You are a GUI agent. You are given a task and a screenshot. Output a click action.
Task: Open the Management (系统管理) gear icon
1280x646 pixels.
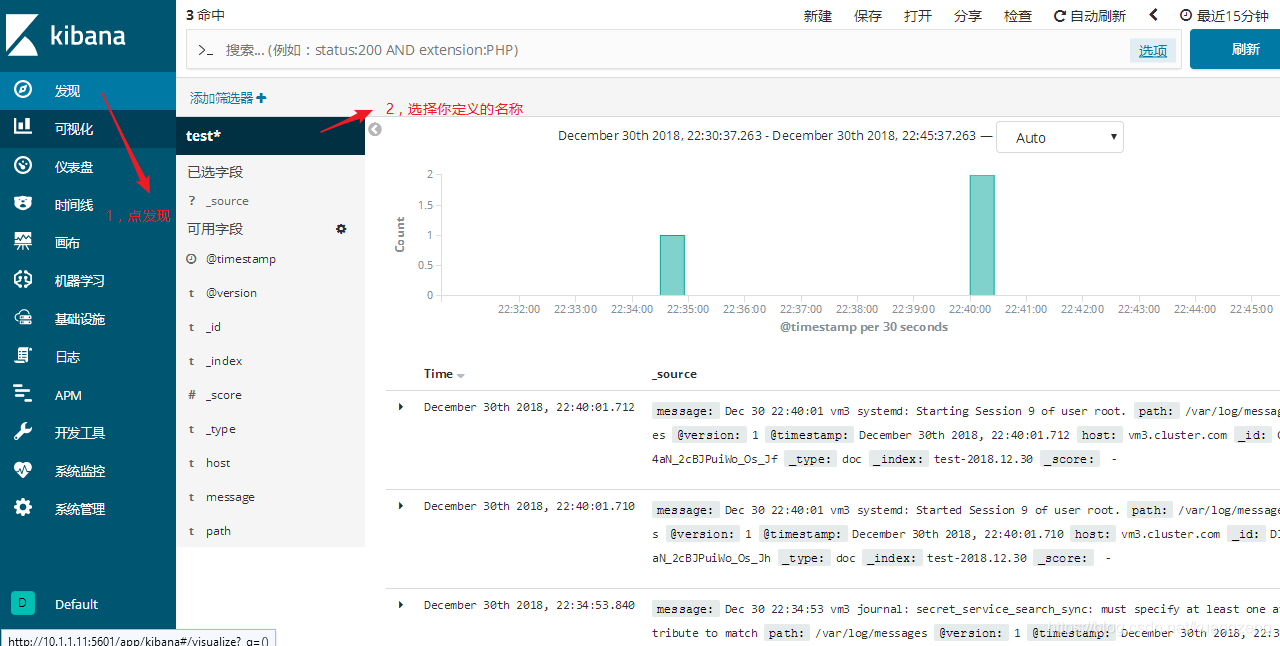coord(23,508)
